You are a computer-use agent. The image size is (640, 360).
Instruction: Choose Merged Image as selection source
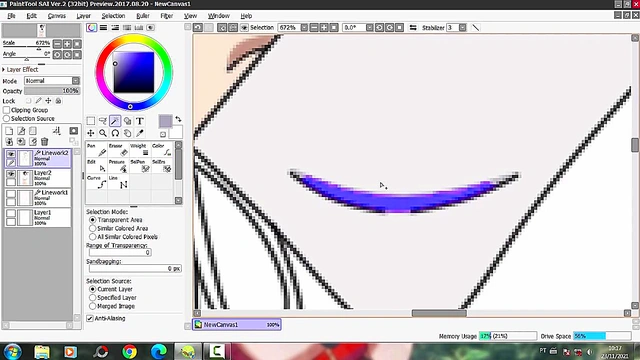tap(93, 306)
